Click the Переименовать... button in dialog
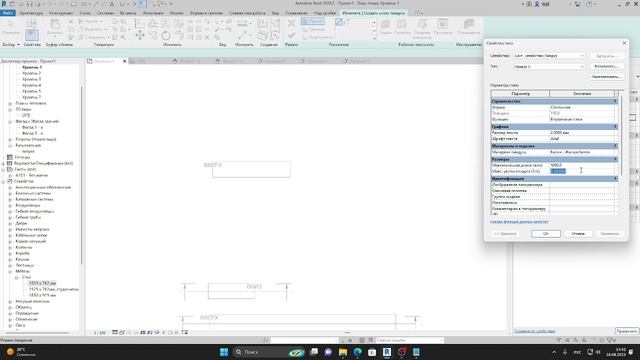 point(607,77)
